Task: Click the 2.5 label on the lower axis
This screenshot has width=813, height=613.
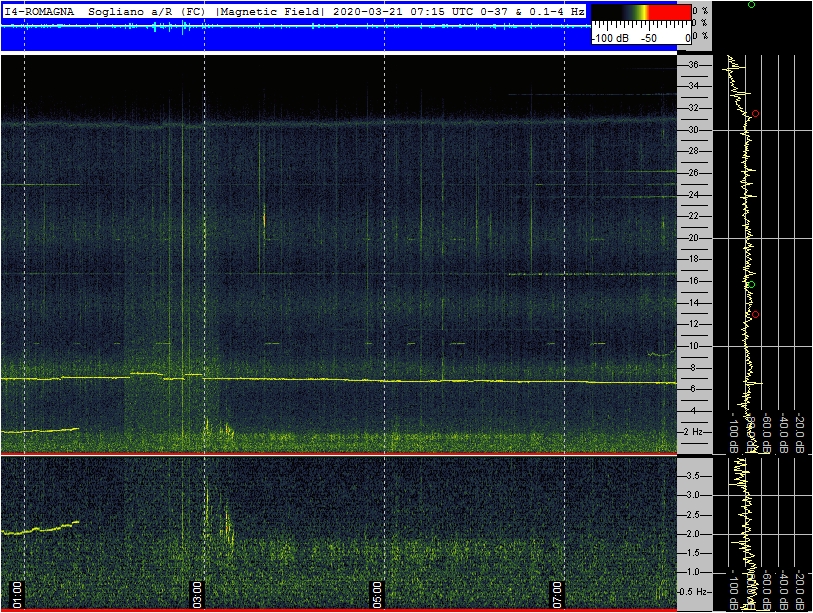Action: tap(693, 514)
